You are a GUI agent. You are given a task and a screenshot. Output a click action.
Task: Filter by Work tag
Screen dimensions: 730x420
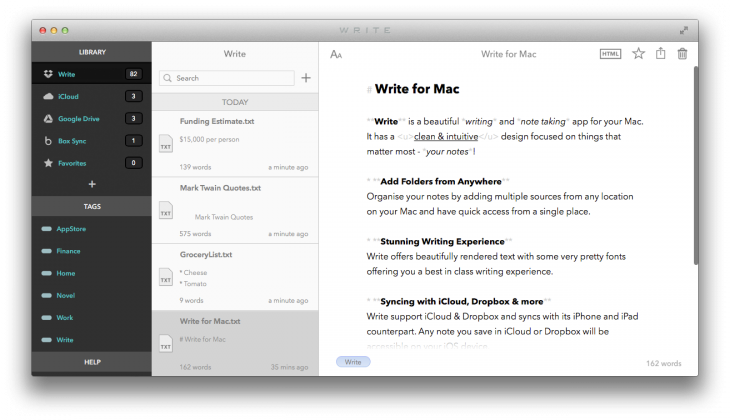[x=65, y=318]
